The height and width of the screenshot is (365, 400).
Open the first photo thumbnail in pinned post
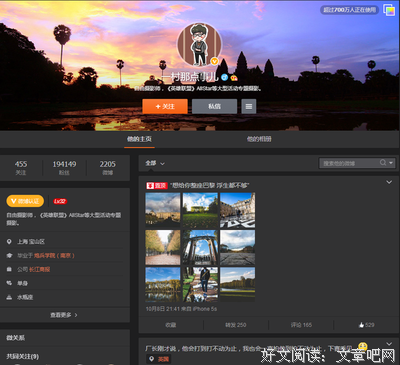(x=163, y=210)
